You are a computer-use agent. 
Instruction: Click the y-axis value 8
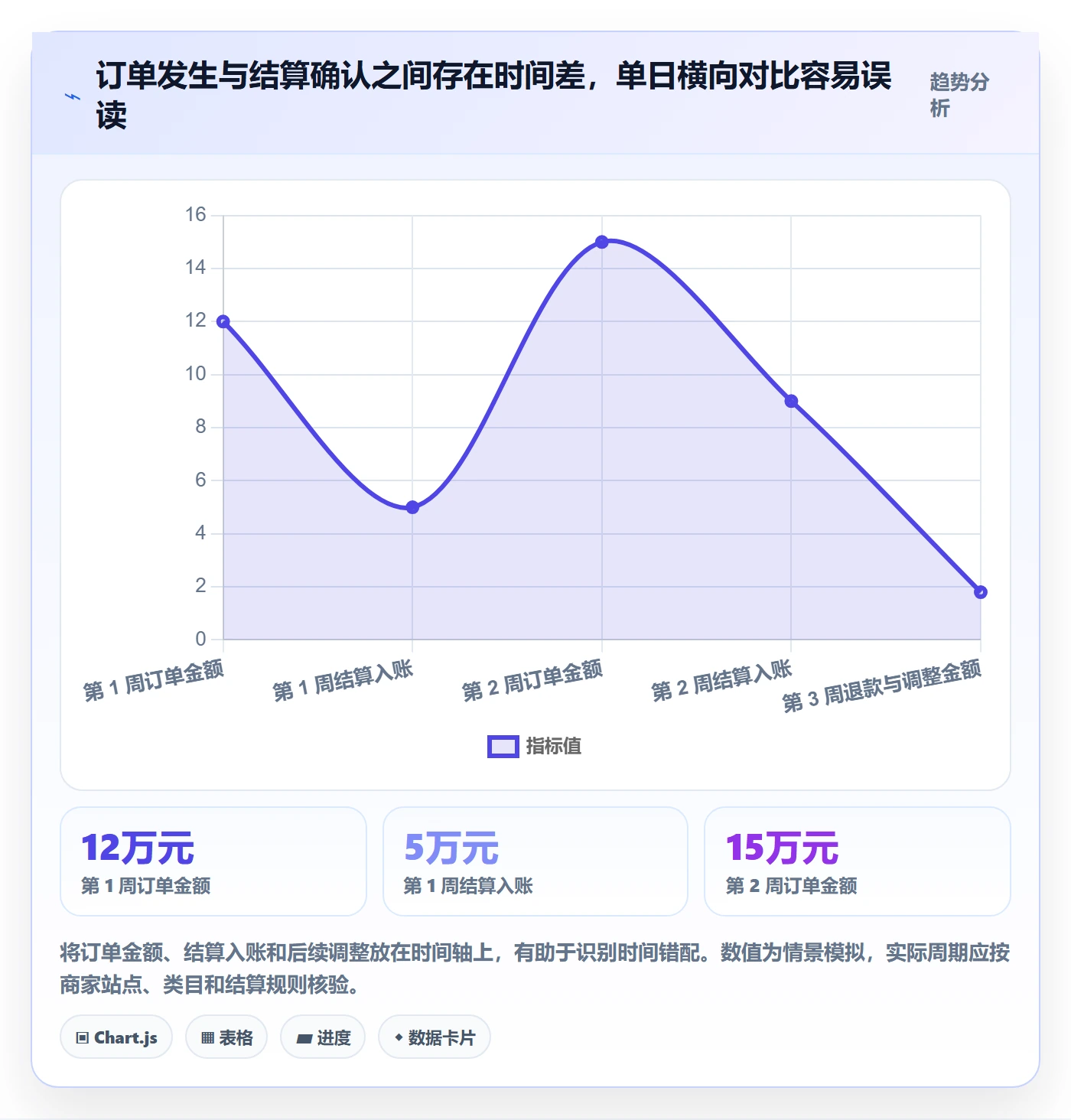tap(200, 427)
